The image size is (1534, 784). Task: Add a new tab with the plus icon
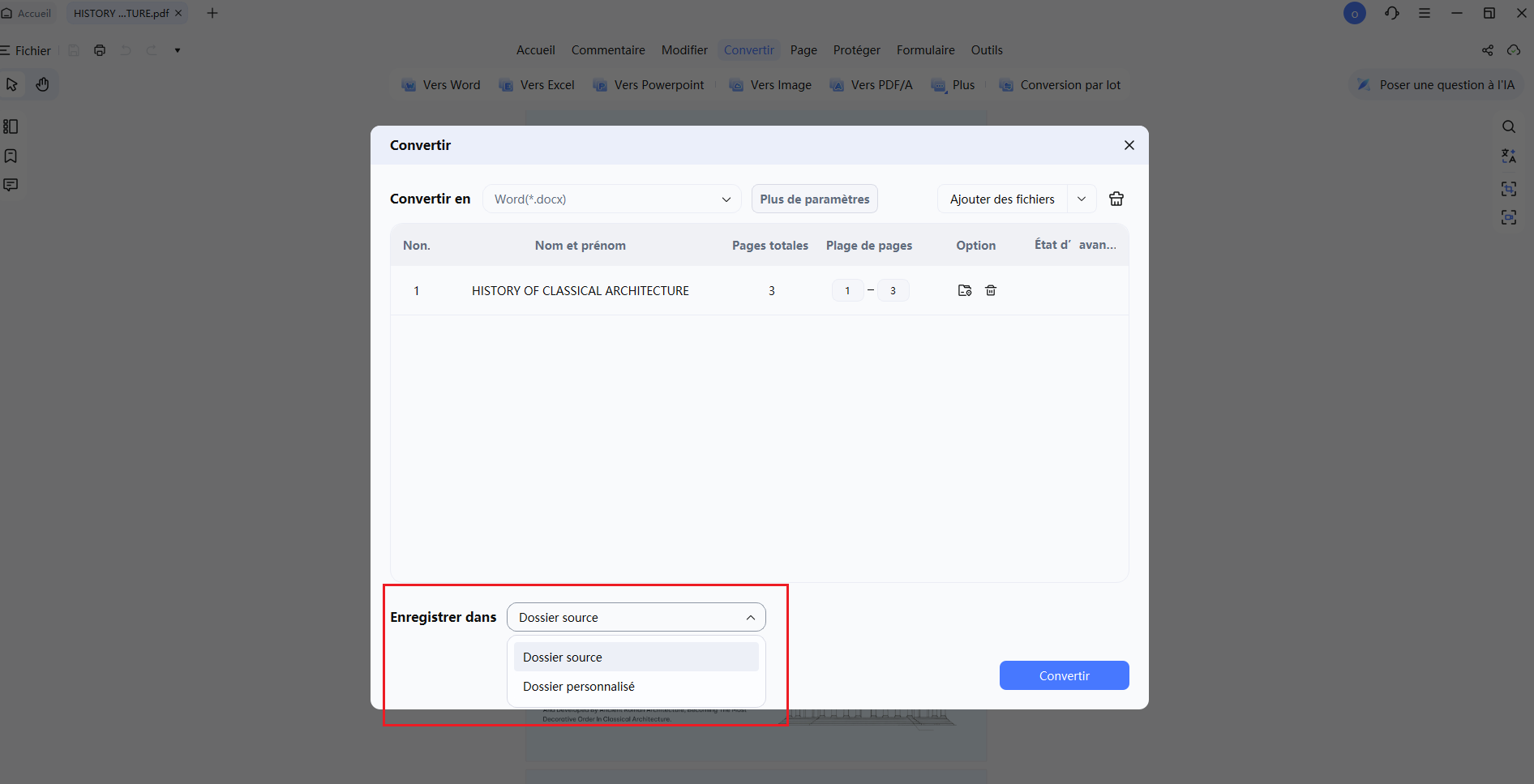coord(212,13)
